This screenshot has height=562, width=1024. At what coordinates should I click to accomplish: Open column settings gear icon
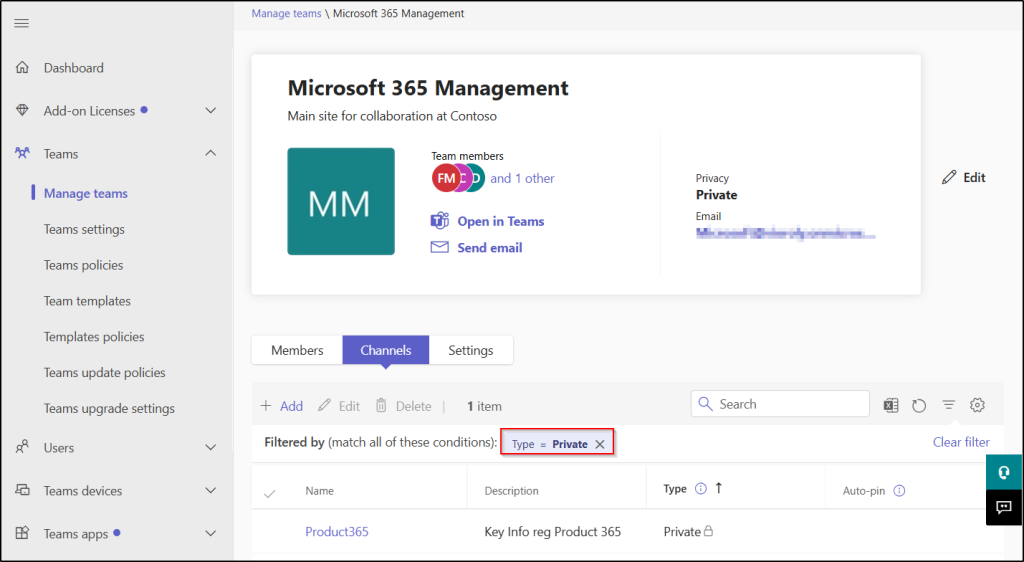click(977, 405)
